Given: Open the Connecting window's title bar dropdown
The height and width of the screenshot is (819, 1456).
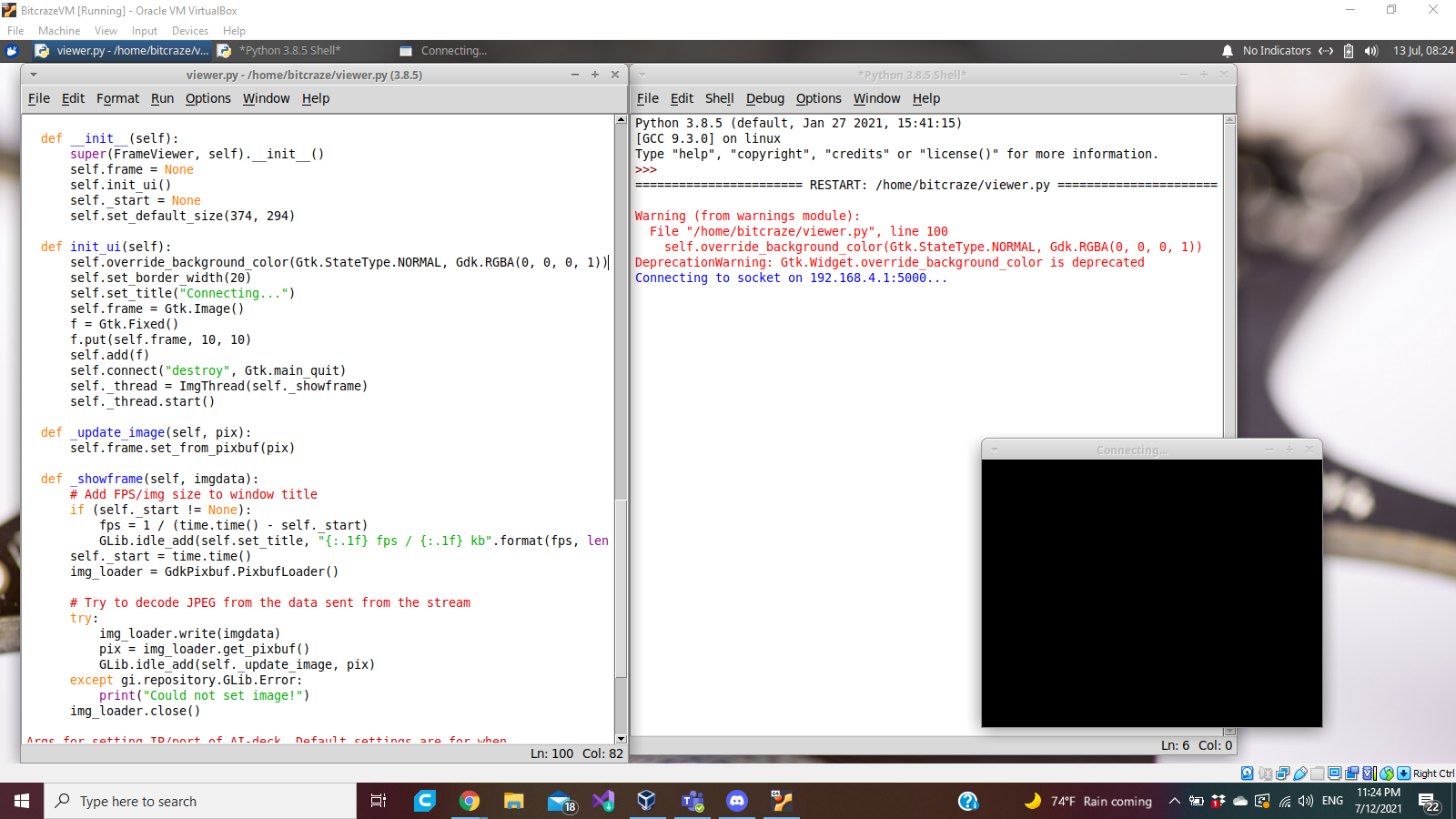Looking at the screenshot, I should pyautogui.click(x=995, y=450).
